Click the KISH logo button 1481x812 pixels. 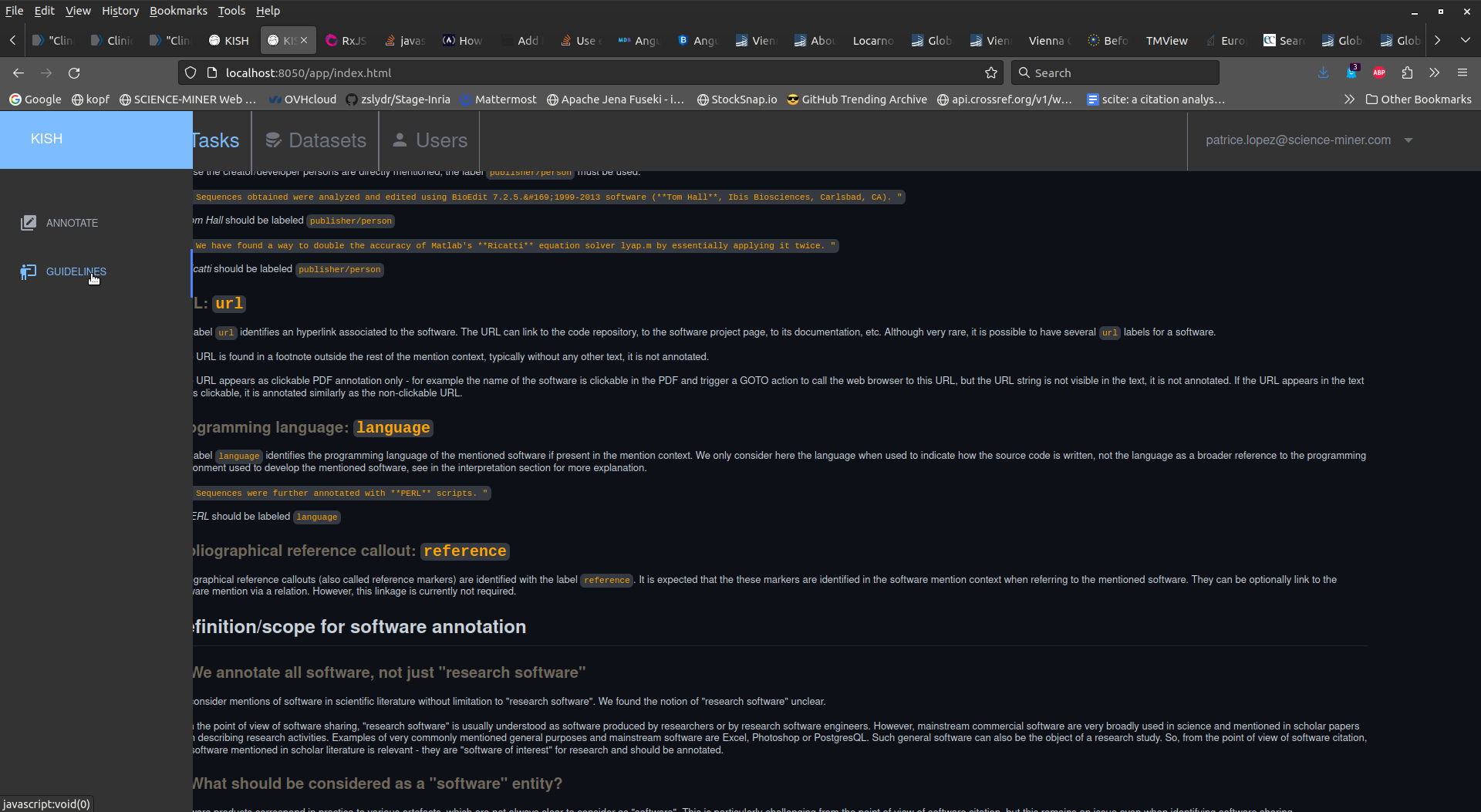96,140
